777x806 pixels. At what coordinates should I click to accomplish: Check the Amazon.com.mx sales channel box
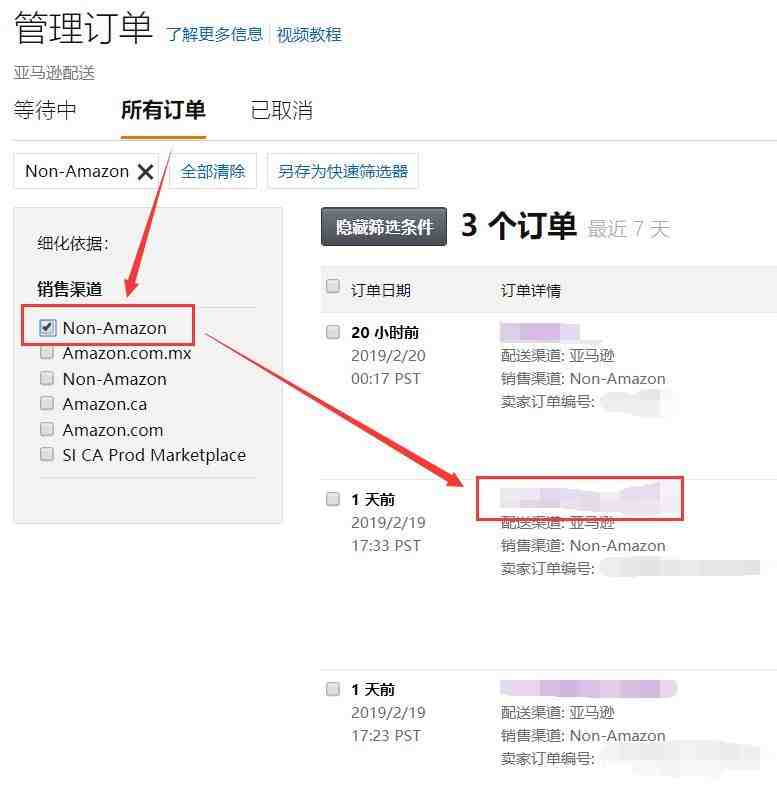coord(47,353)
